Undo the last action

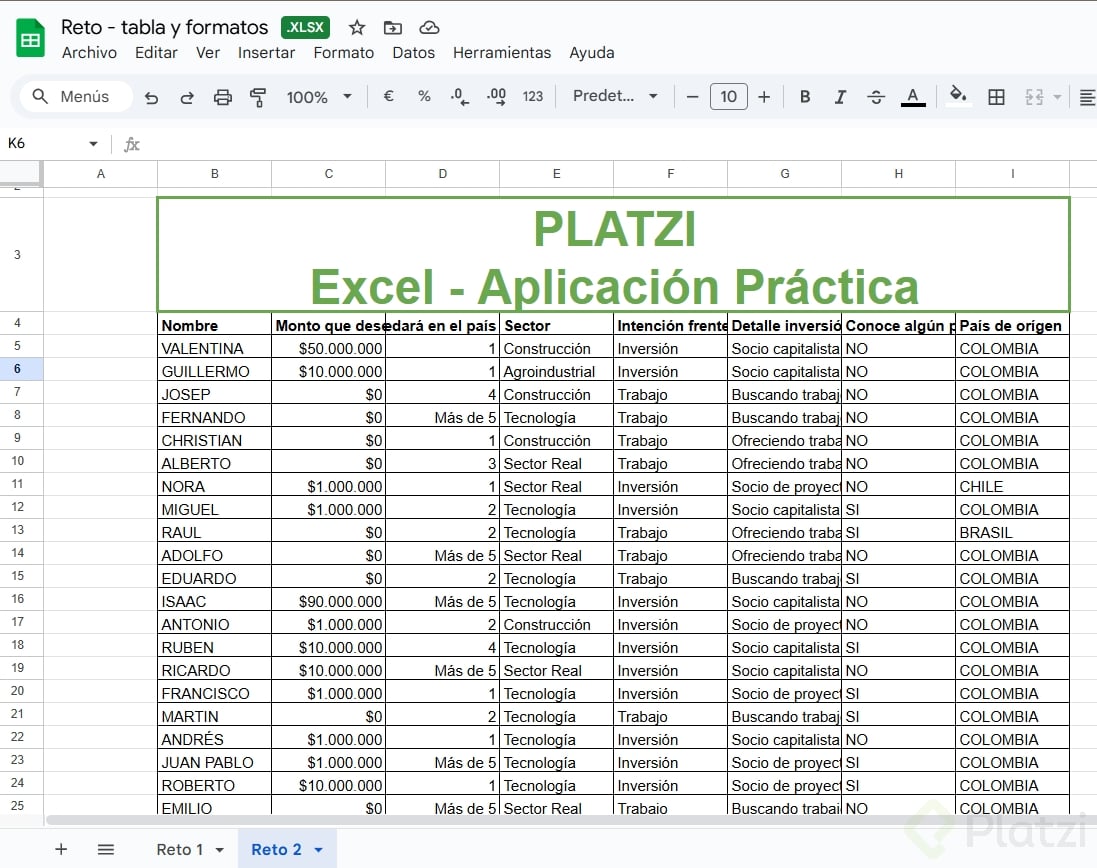tap(151, 97)
